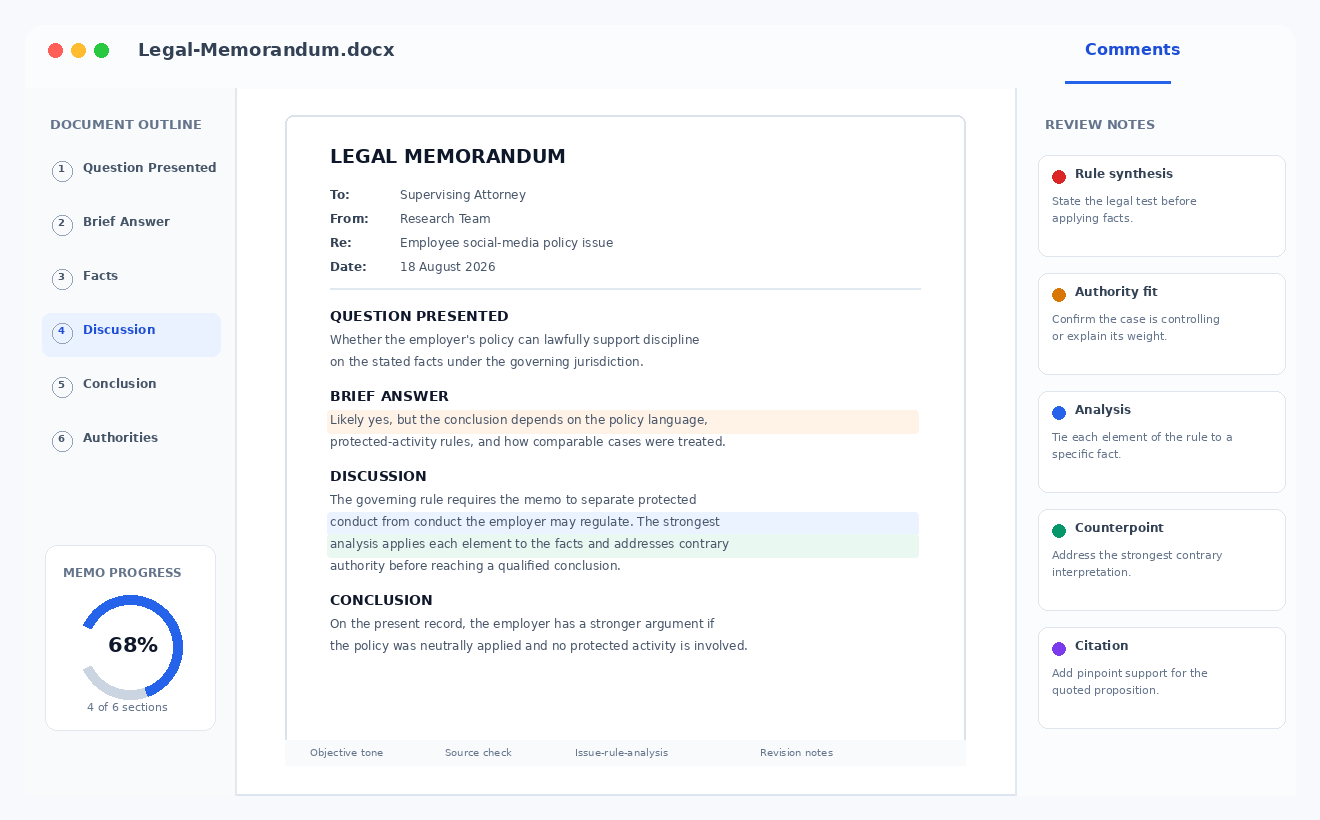Click the CONCLUSION heading in the memo
The image size is (1320, 820).
381,601
